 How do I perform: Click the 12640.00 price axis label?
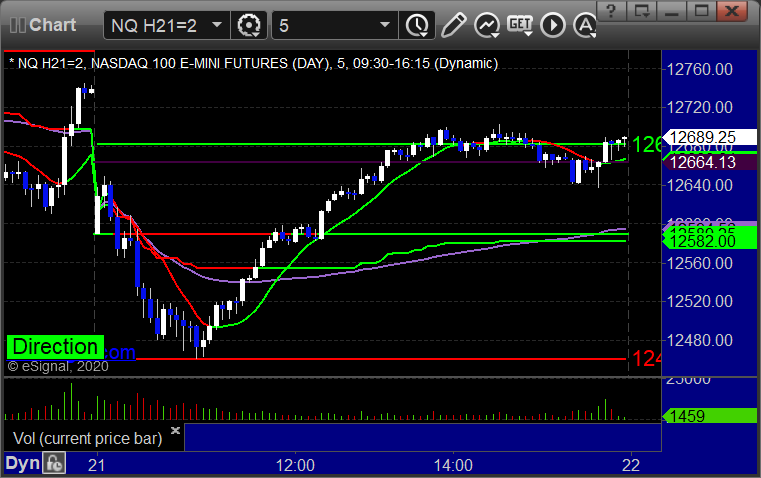tap(700, 185)
